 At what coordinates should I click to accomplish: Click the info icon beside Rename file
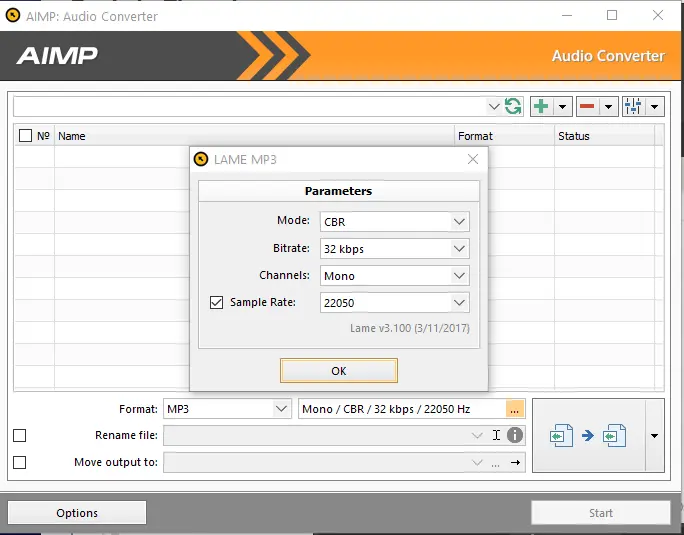click(x=515, y=435)
